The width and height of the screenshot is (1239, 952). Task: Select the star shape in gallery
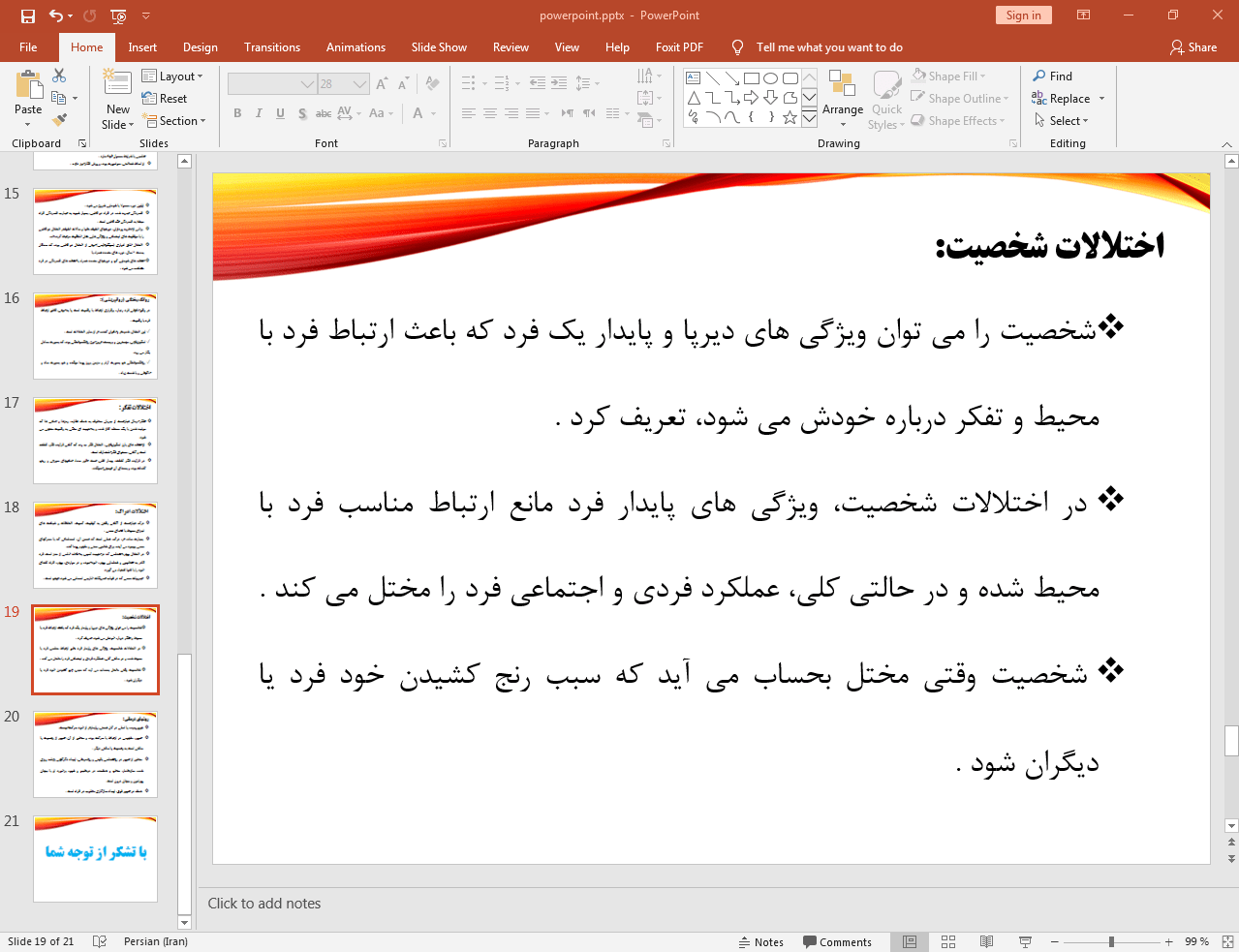pos(790,117)
